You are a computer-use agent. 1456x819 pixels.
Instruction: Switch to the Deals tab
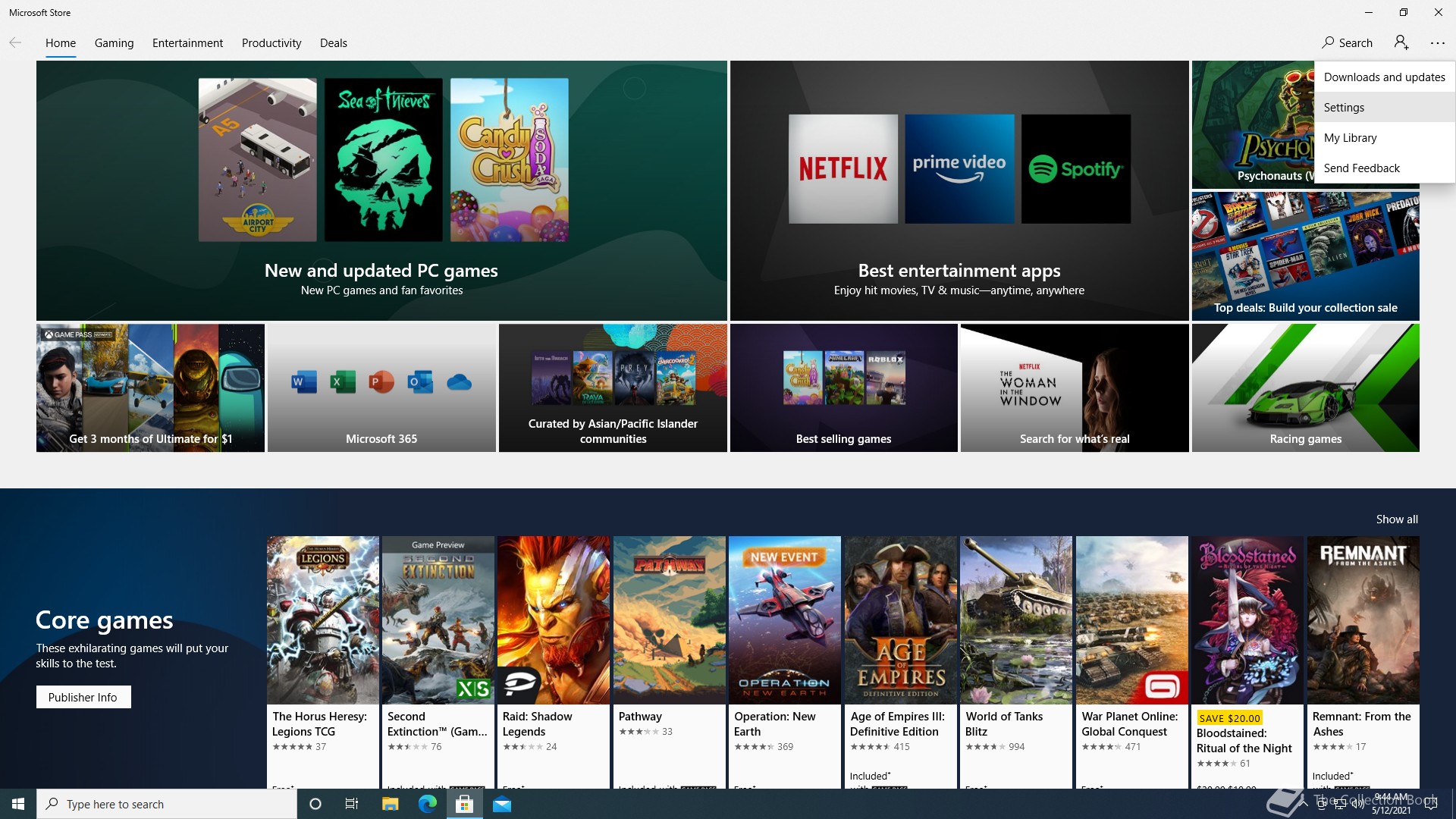click(x=333, y=42)
